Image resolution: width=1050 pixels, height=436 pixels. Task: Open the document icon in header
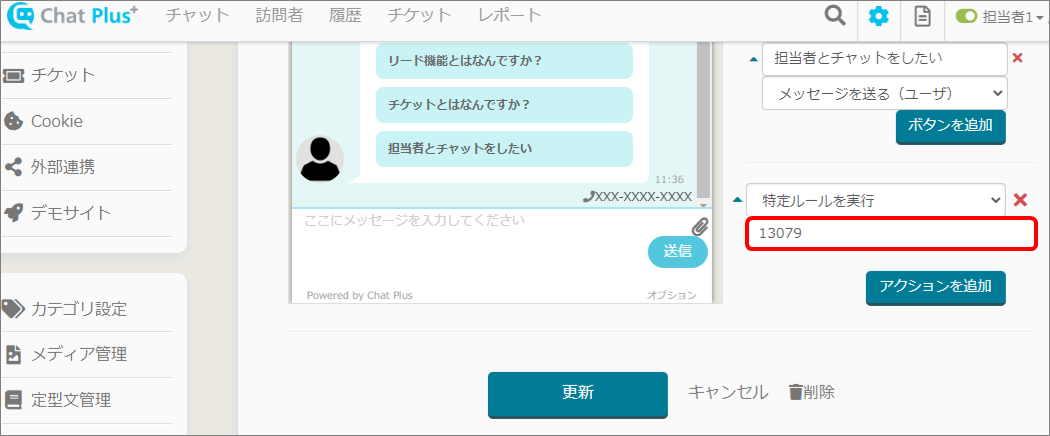pos(923,16)
